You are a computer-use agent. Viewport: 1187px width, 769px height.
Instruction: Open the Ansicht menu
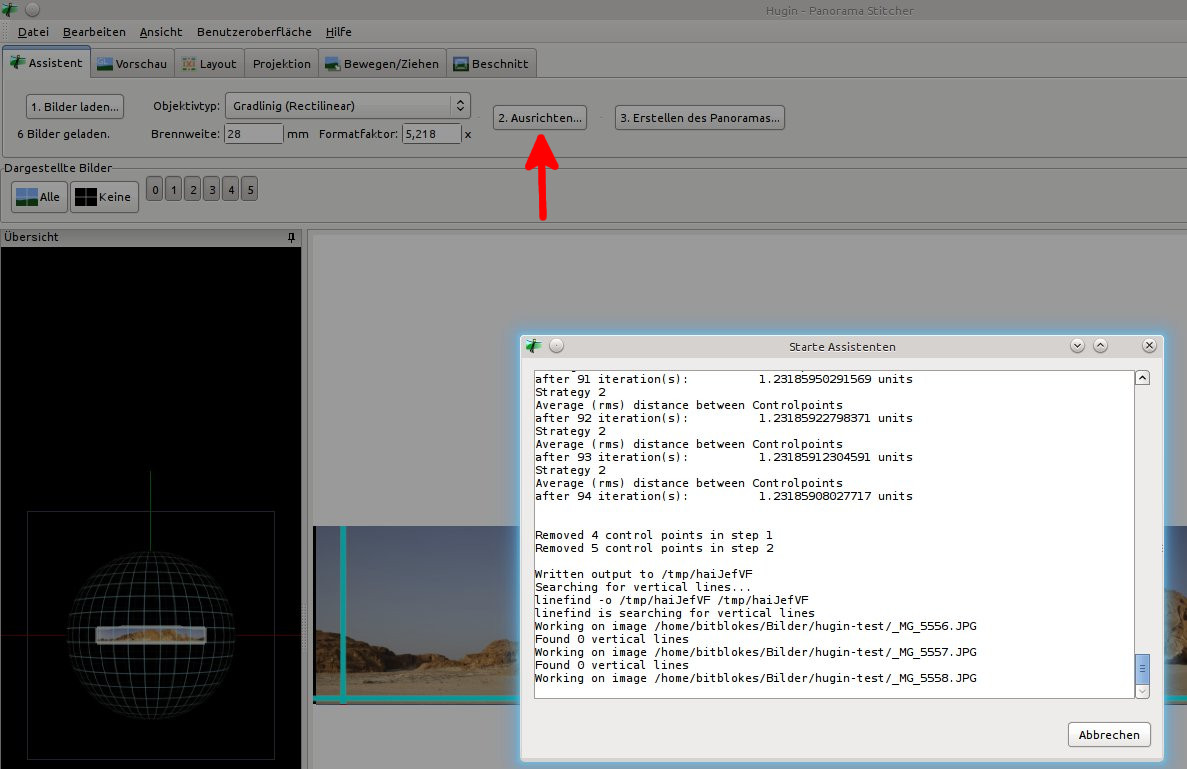pyautogui.click(x=160, y=32)
